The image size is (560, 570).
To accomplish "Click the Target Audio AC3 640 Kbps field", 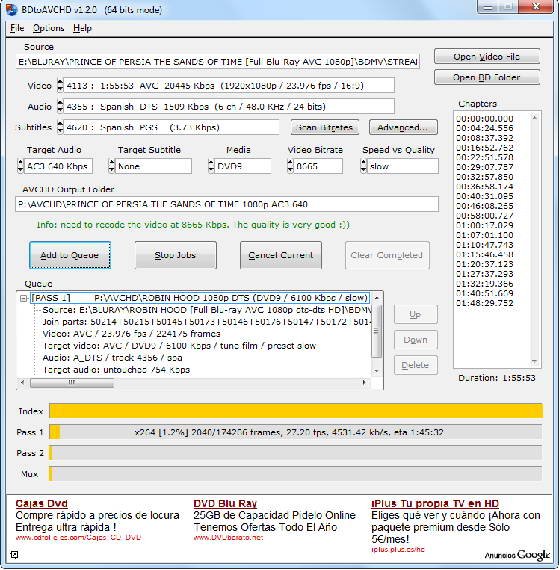I will [58, 166].
